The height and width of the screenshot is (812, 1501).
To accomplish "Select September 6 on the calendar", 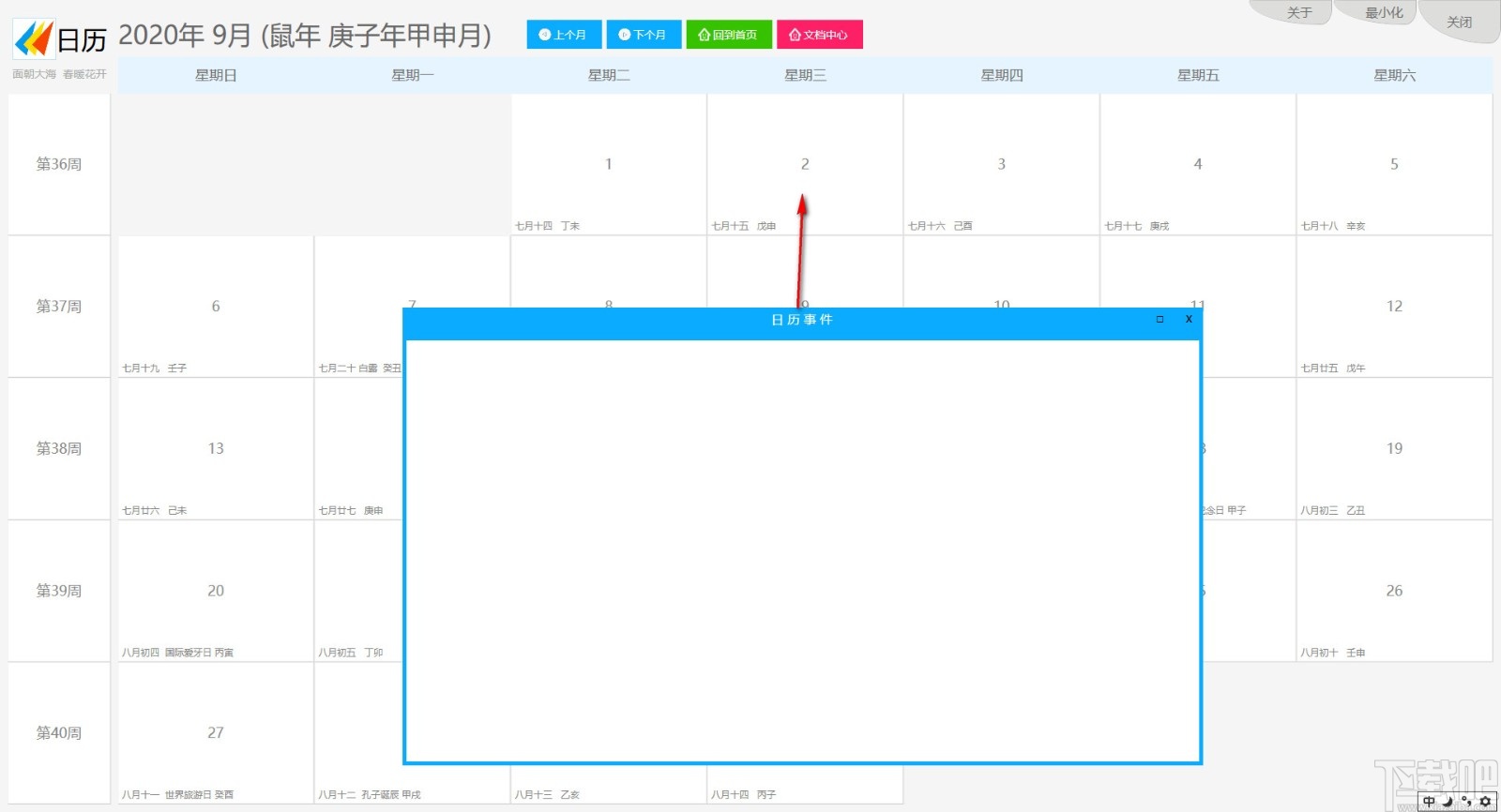I will (216, 307).
